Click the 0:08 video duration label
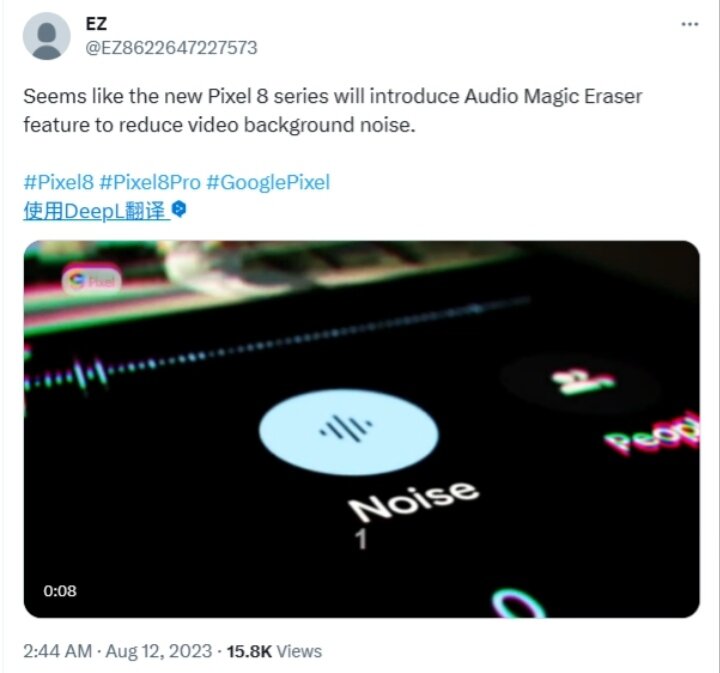The height and width of the screenshot is (673, 720). click(60, 591)
